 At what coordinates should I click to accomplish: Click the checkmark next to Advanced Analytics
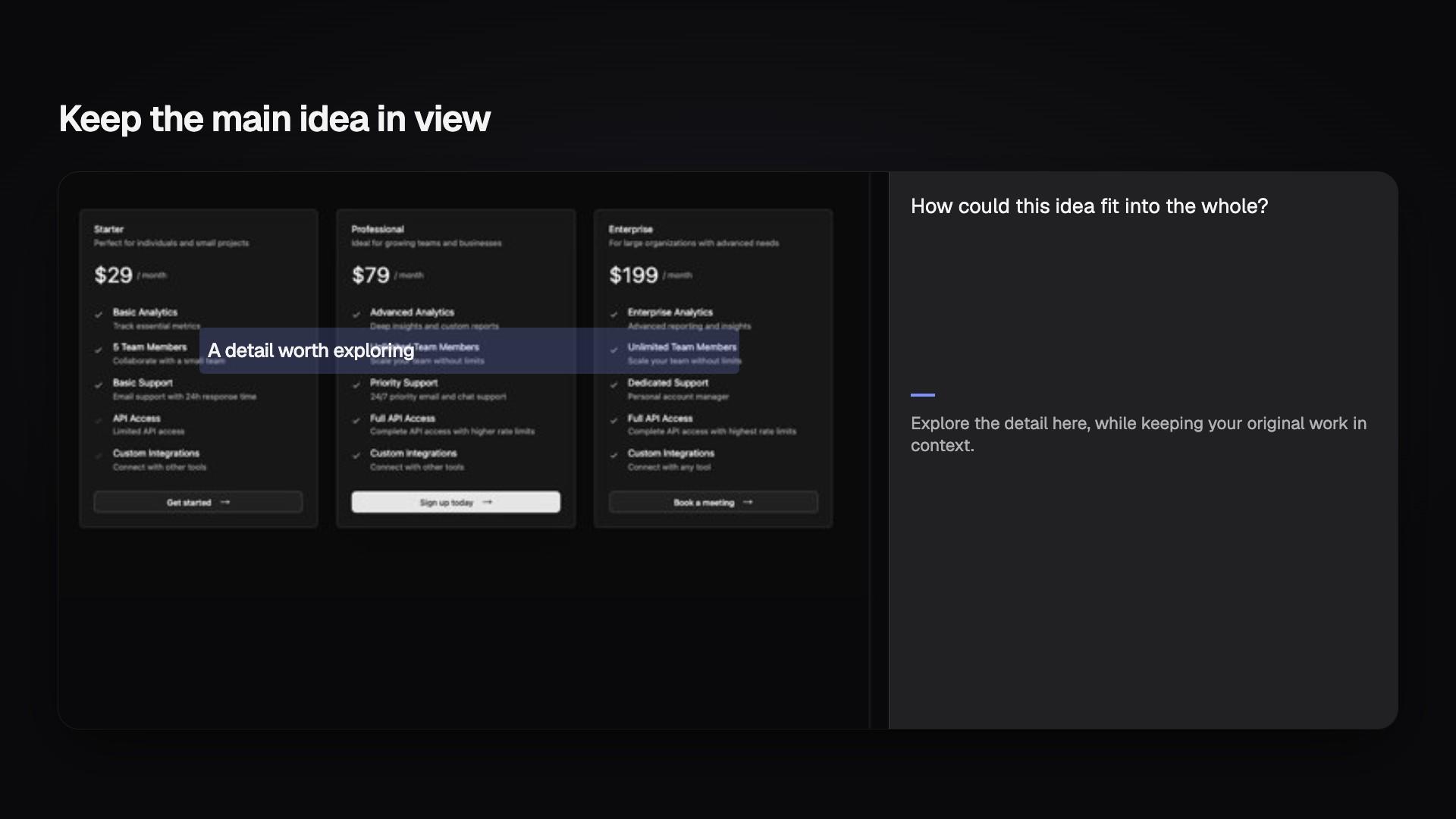pyautogui.click(x=356, y=314)
